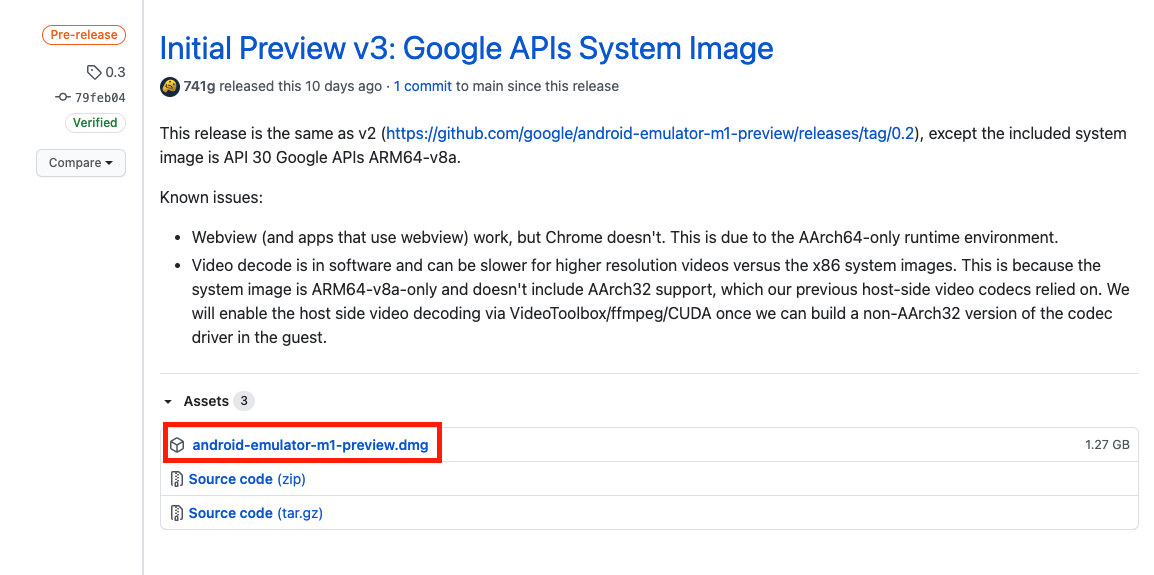Click the 0.3 tag icon
The width and height of the screenshot is (1154, 575).
pyautogui.click(x=94, y=72)
